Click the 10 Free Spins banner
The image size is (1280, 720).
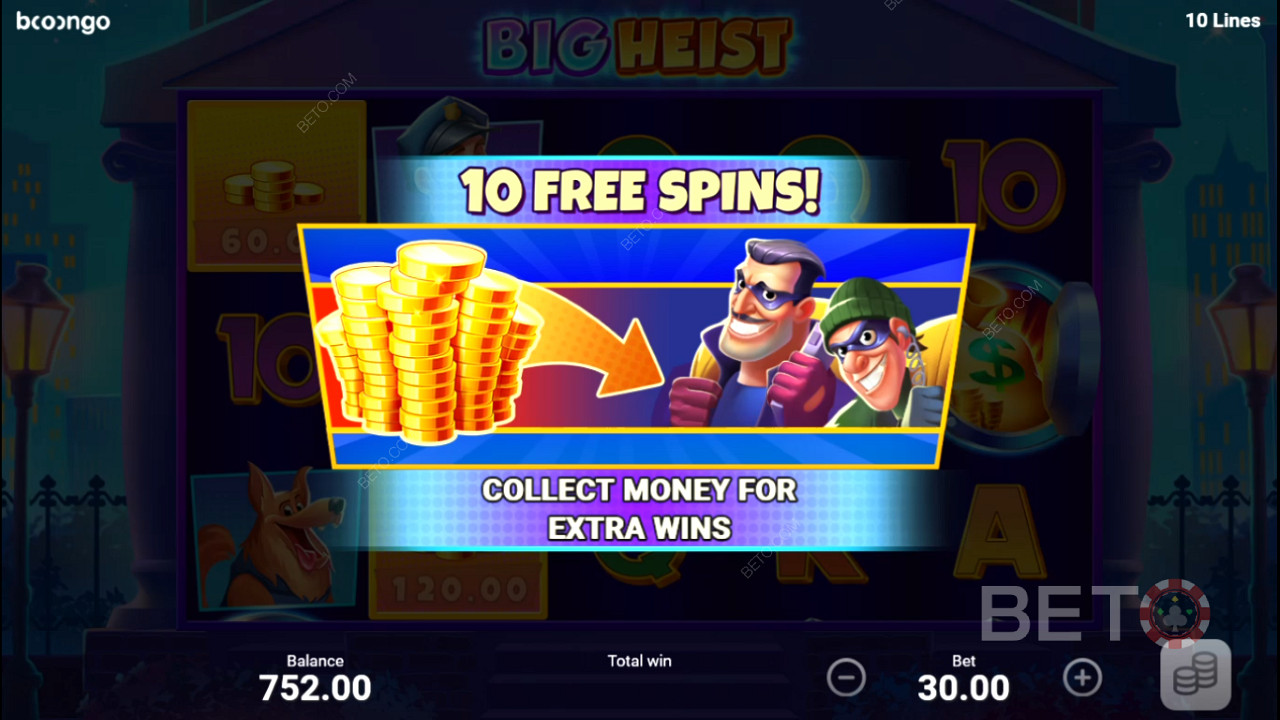point(641,191)
